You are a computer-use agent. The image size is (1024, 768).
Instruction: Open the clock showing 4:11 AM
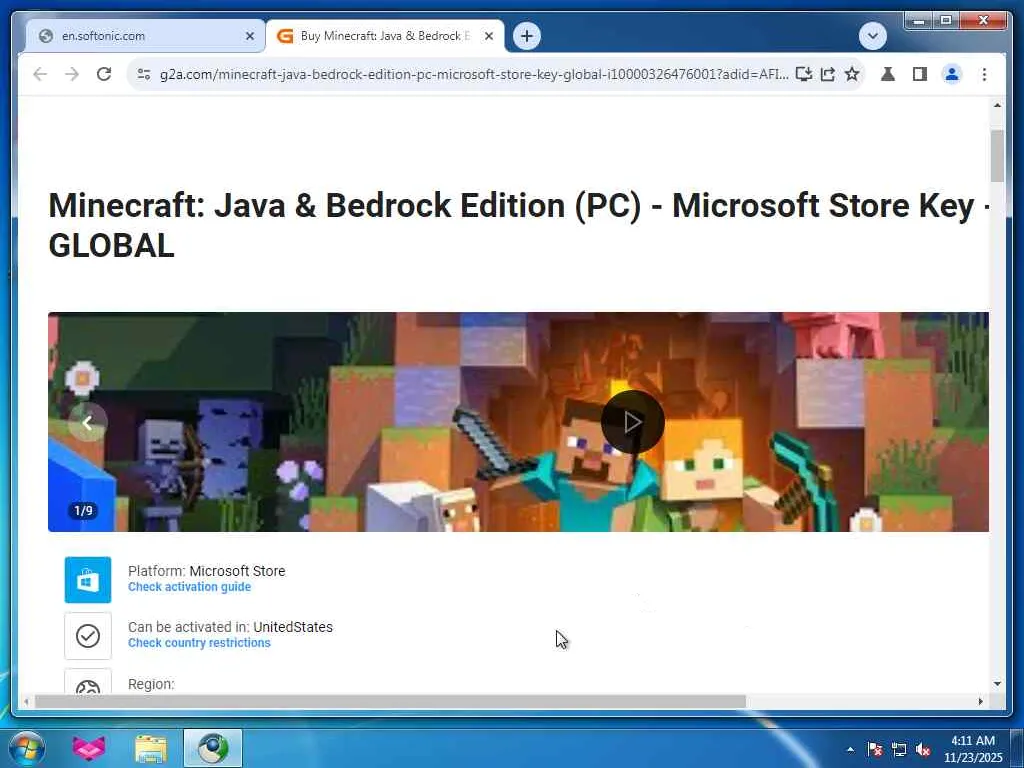(x=972, y=748)
